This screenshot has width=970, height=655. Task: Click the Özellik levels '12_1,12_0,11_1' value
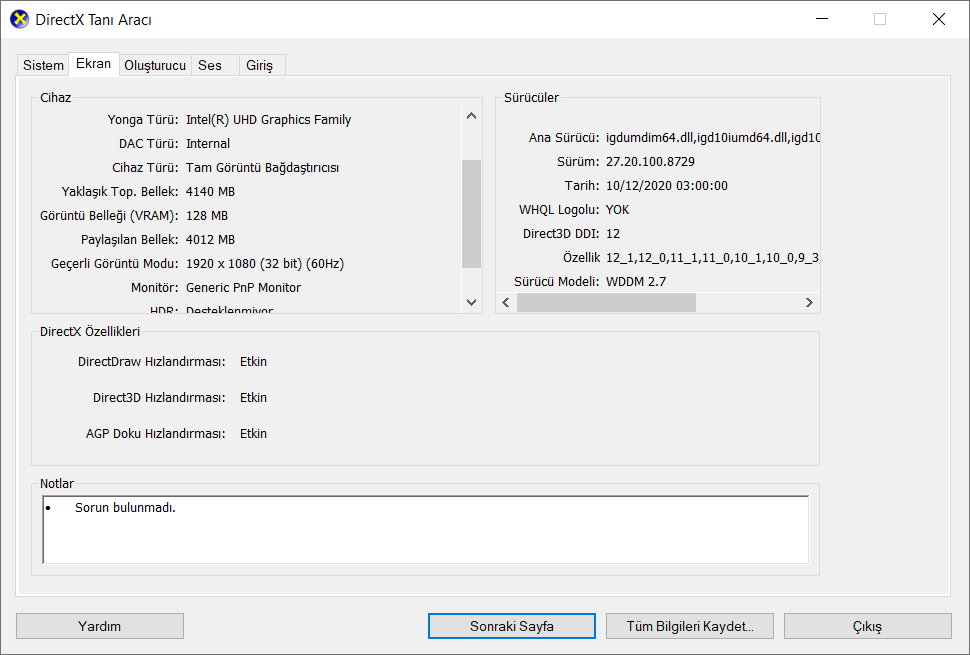tap(713, 257)
